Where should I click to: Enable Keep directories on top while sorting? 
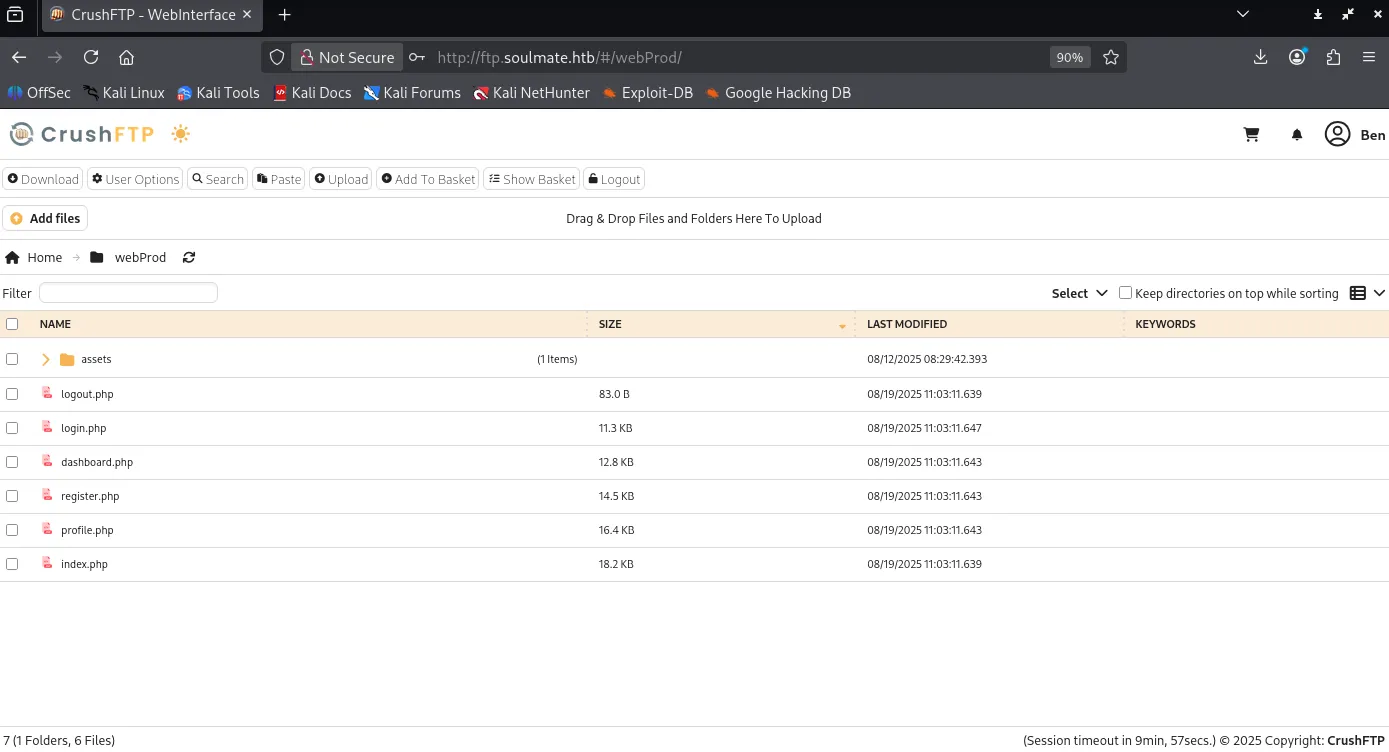pyautogui.click(x=1125, y=293)
